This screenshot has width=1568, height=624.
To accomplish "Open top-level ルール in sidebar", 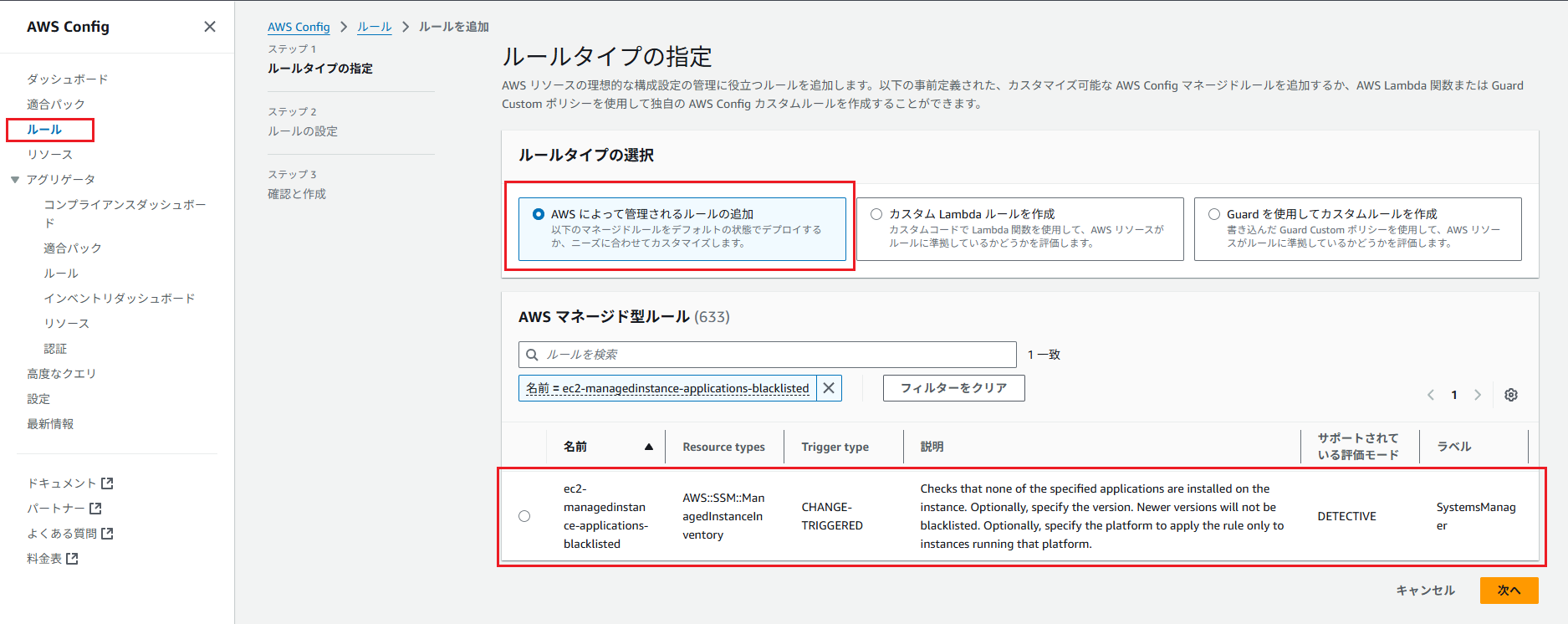I will click(x=44, y=130).
